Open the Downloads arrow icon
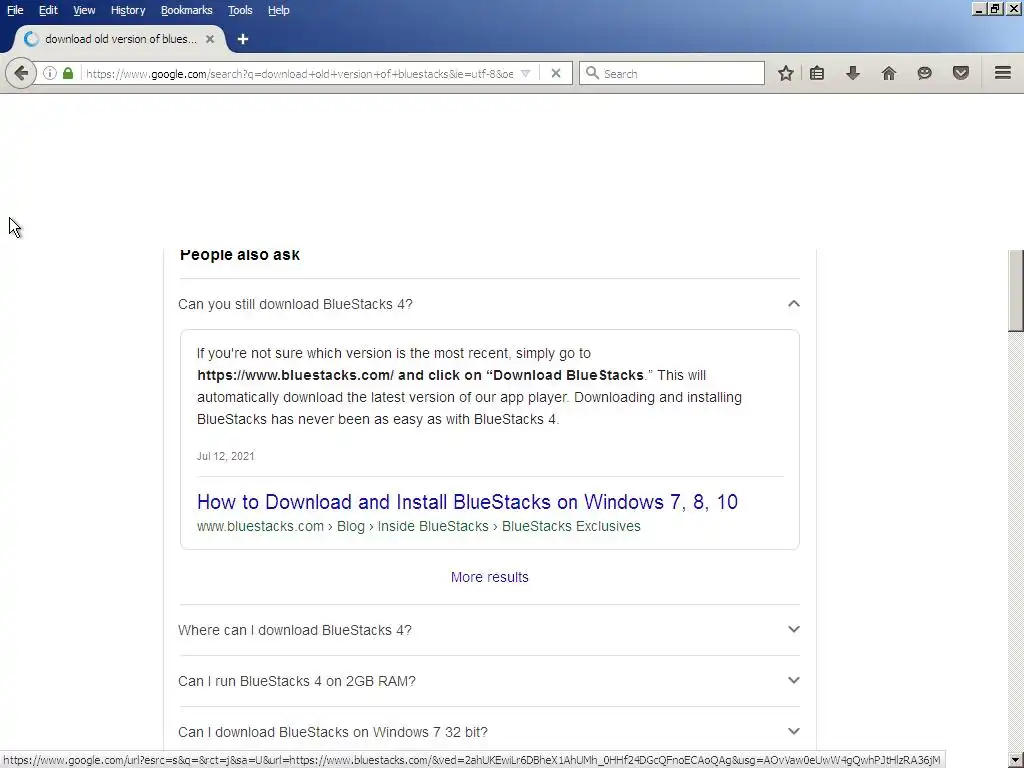The width and height of the screenshot is (1024, 768). 853,73
